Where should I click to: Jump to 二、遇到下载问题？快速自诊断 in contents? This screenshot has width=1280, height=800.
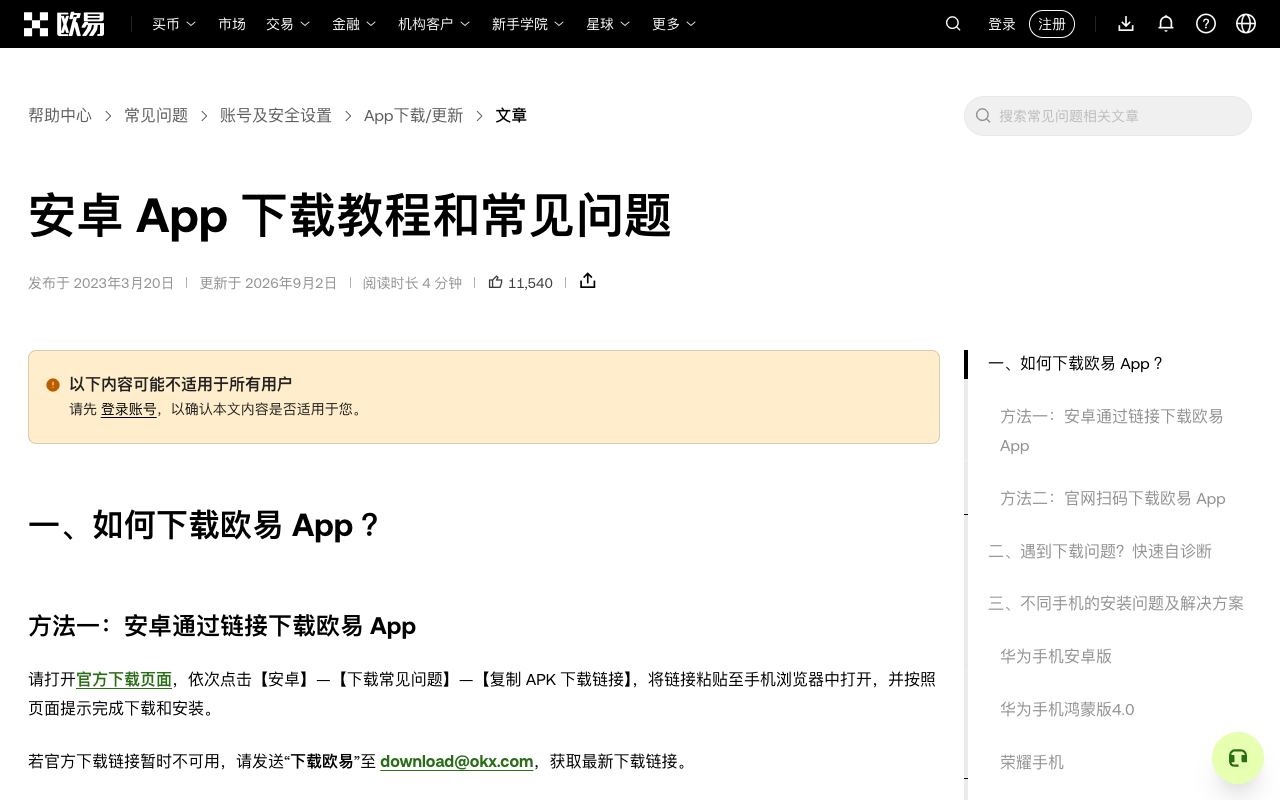coord(1100,551)
